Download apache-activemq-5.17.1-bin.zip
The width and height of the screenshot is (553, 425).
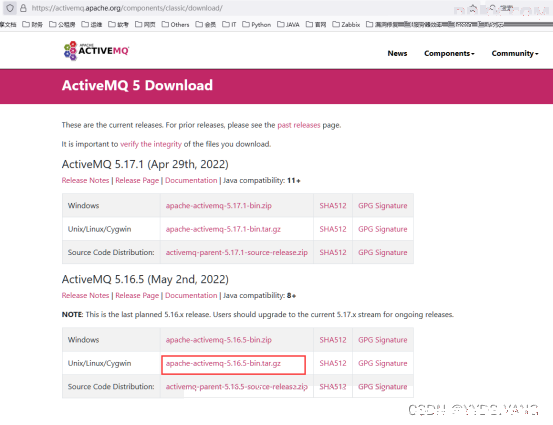tap(219, 206)
